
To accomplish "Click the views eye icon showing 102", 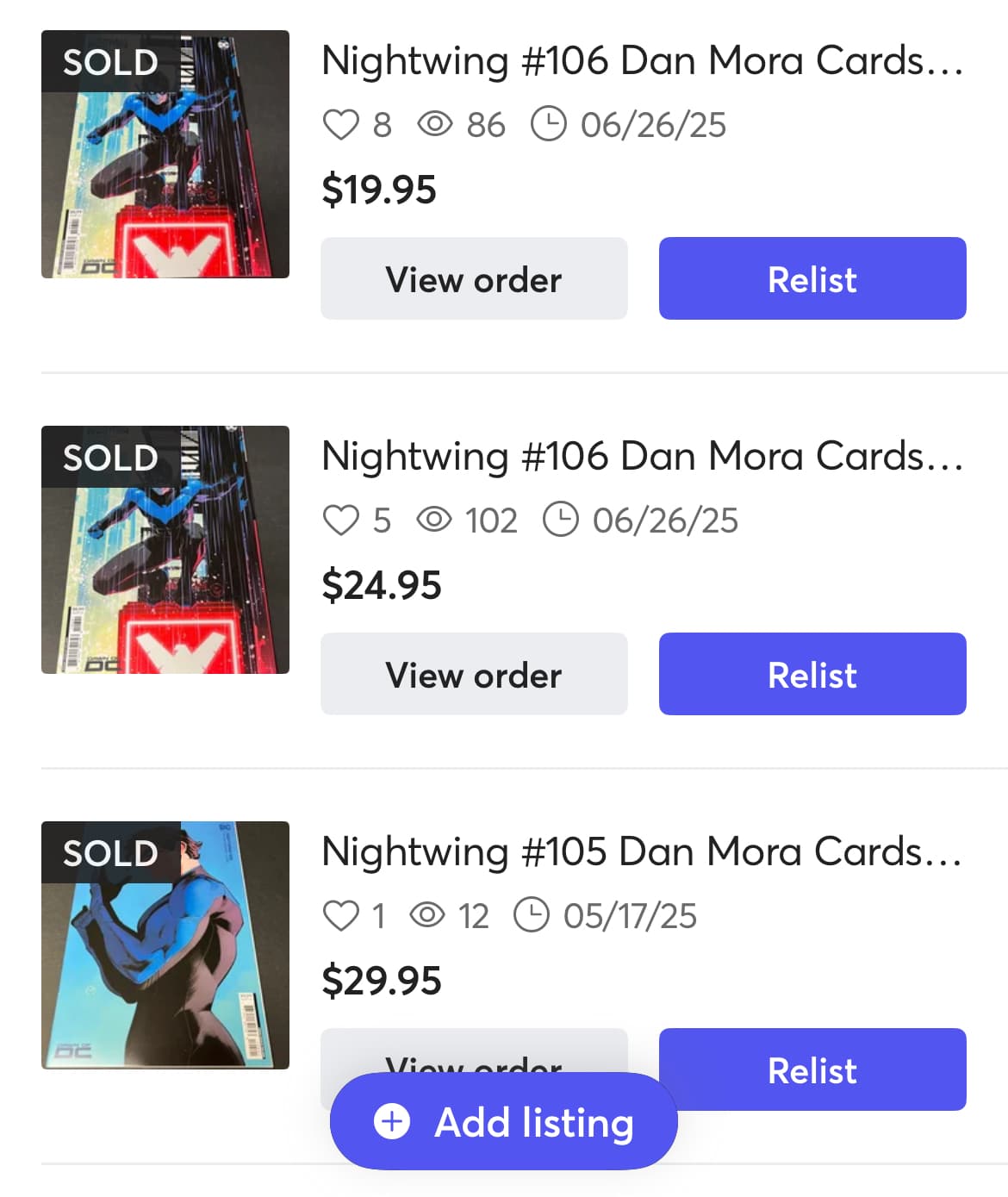I will 434,521.
